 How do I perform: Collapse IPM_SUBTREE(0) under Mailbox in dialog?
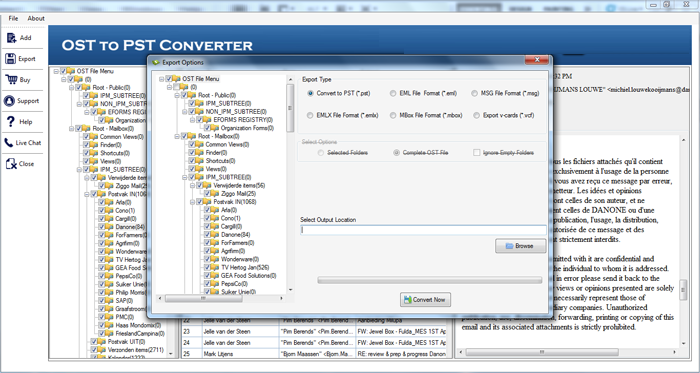click(185, 178)
